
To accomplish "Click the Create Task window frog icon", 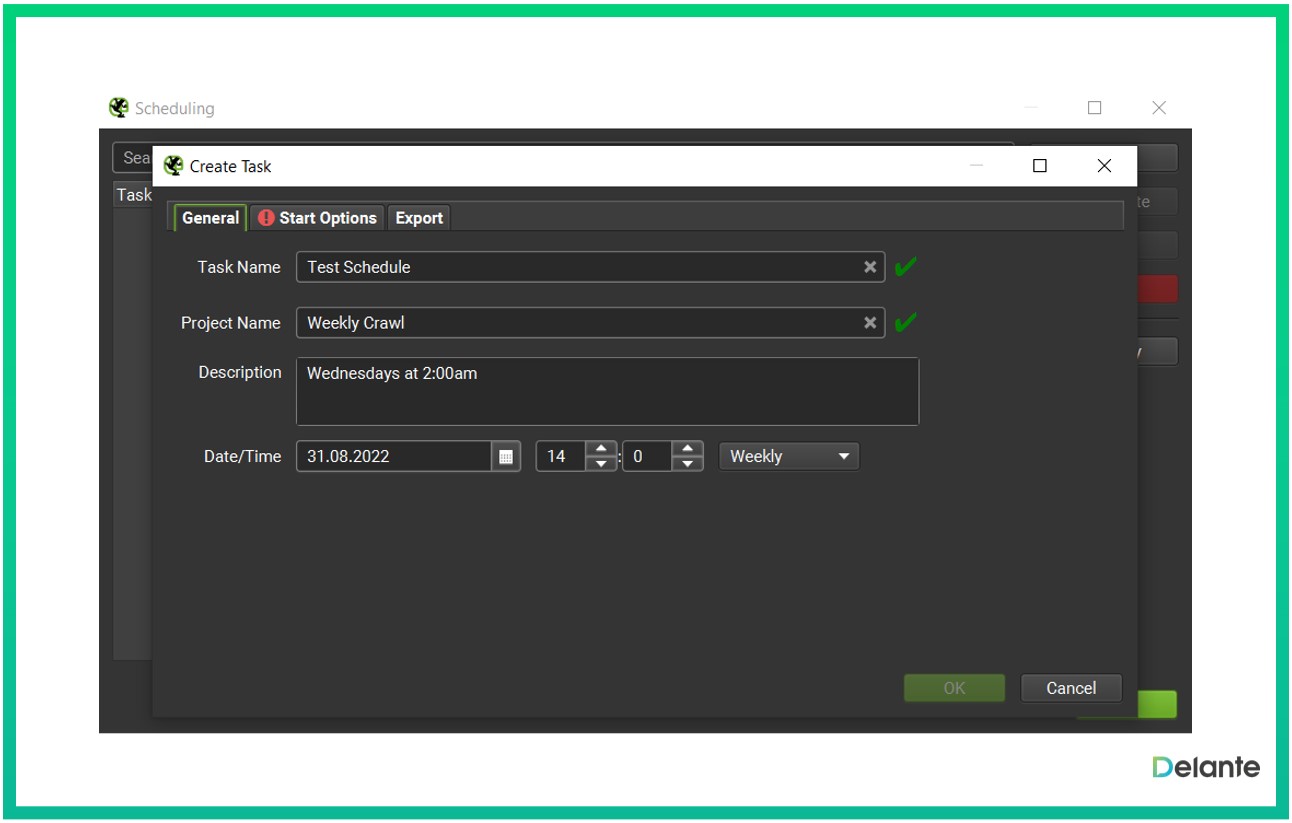I will [174, 166].
